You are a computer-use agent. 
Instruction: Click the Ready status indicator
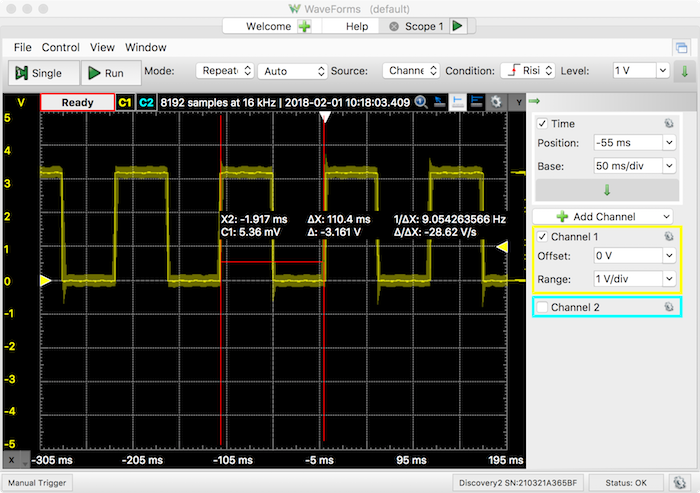click(x=77, y=102)
